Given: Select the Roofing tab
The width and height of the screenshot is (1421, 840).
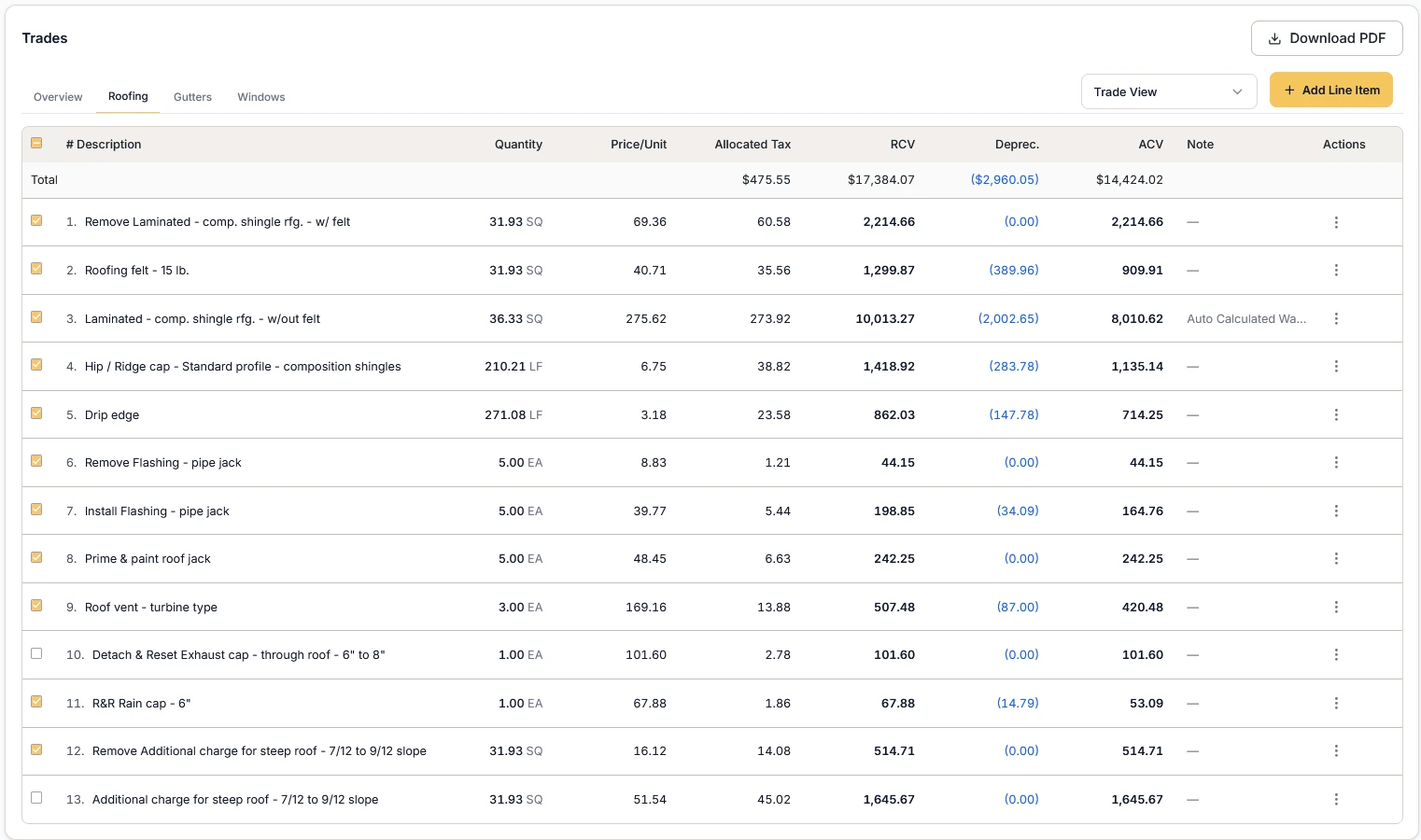Looking at the screenshot, I should pyautogui.click(x=128, y=96).
